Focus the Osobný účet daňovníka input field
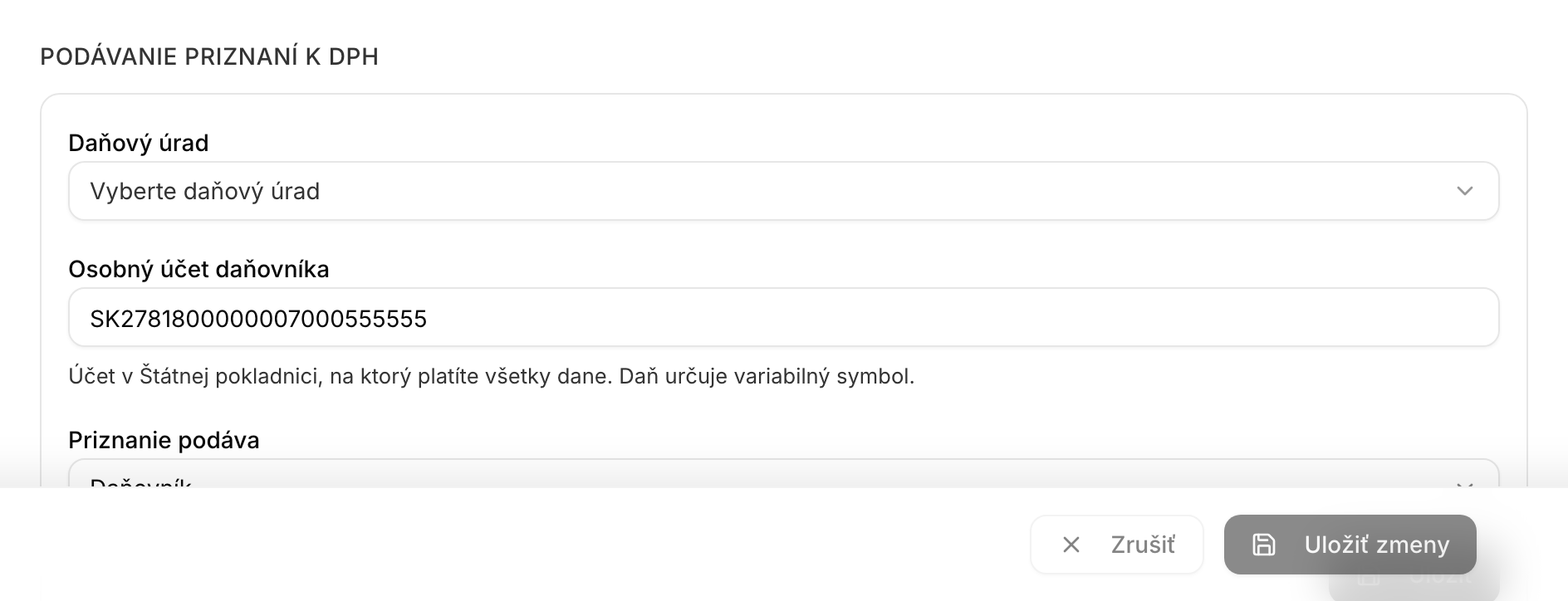The width and height of the screenshot is (1568, 601). [x=783, y=317]
